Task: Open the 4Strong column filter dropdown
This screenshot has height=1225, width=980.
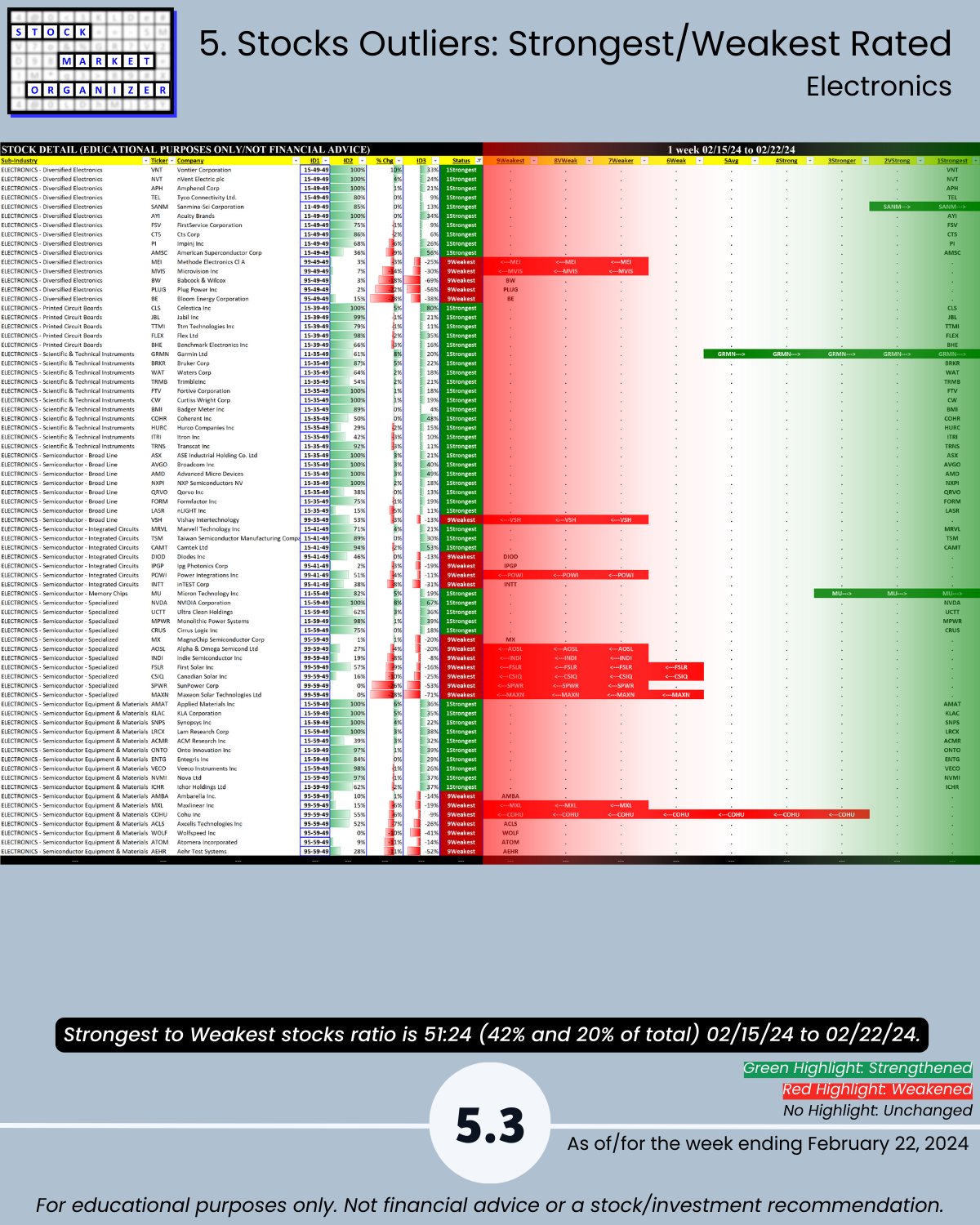Action: pyautogui.click(x=810, y=161)
